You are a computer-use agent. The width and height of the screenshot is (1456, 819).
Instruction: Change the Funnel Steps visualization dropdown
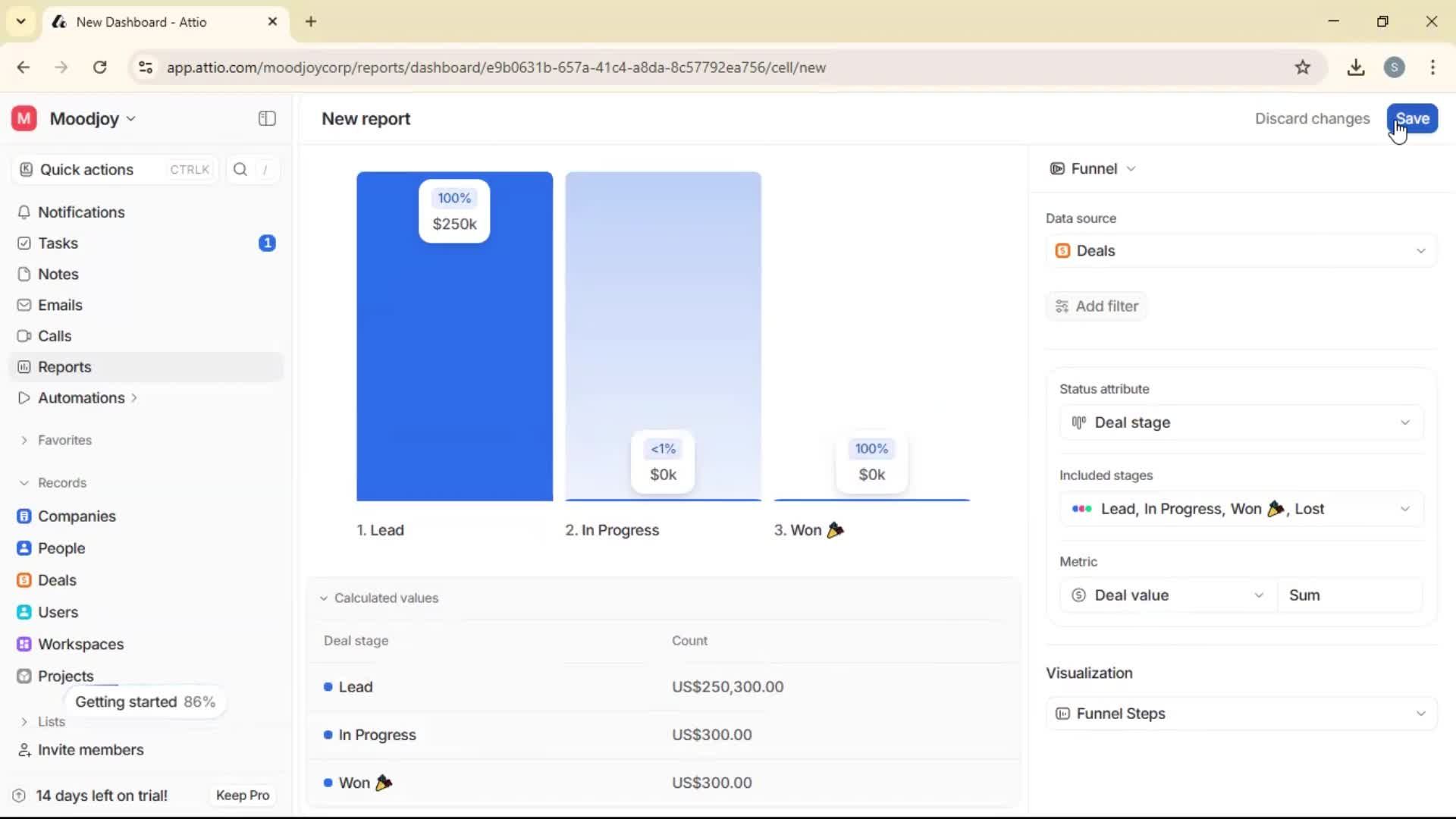[1240, 713]
